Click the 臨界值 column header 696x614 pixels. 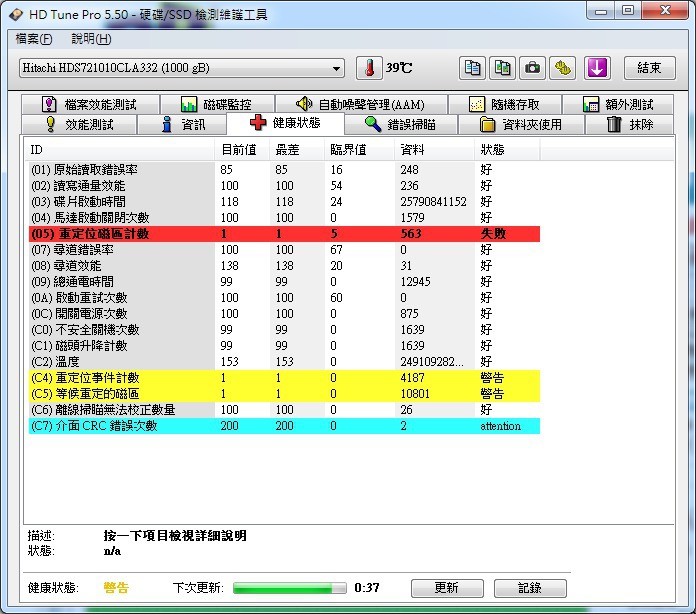pos(359,150)
